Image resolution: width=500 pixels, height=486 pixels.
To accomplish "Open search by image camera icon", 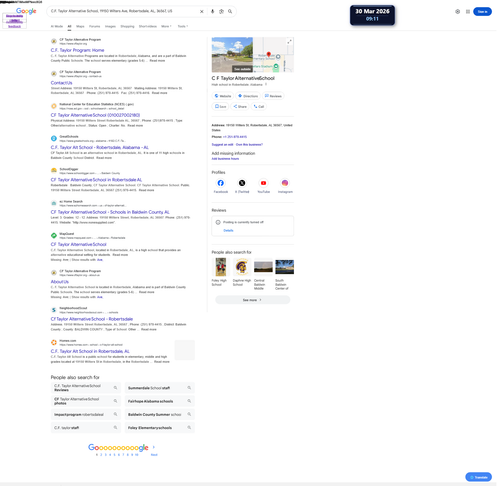I will click(221, 11).
